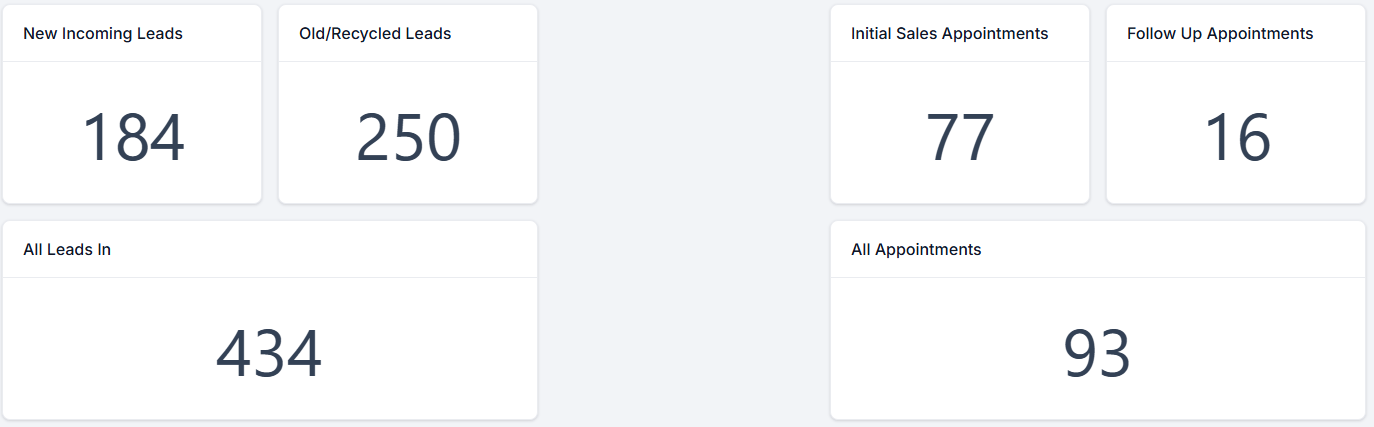Click the separator below Initial Sales Appointments title
The height and width of the screenshot is (427, 1374).
(x=960, y=61)
